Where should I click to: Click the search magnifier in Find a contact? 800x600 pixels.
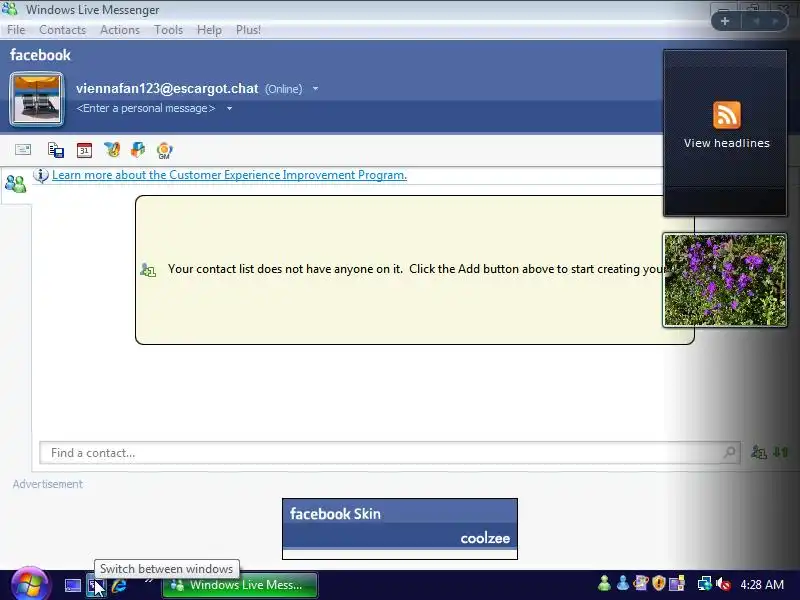730,452
